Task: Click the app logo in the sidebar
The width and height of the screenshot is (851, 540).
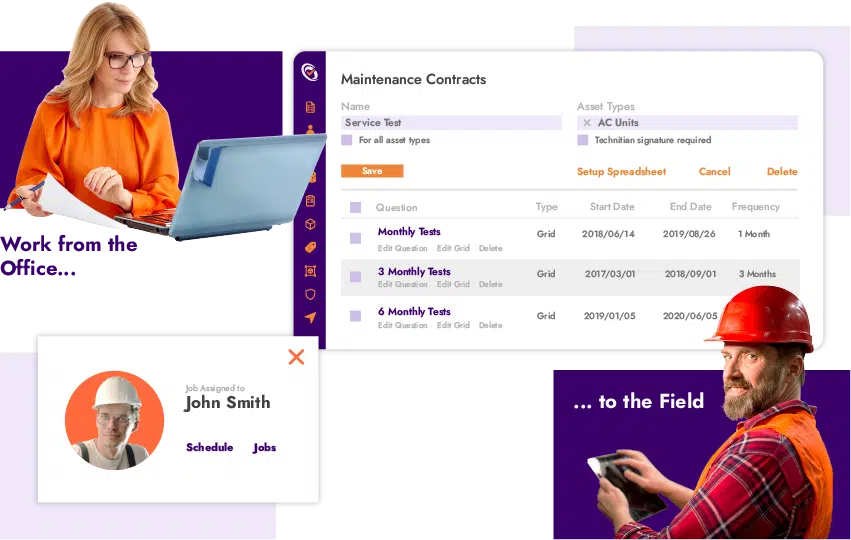Action: point(310,72)
